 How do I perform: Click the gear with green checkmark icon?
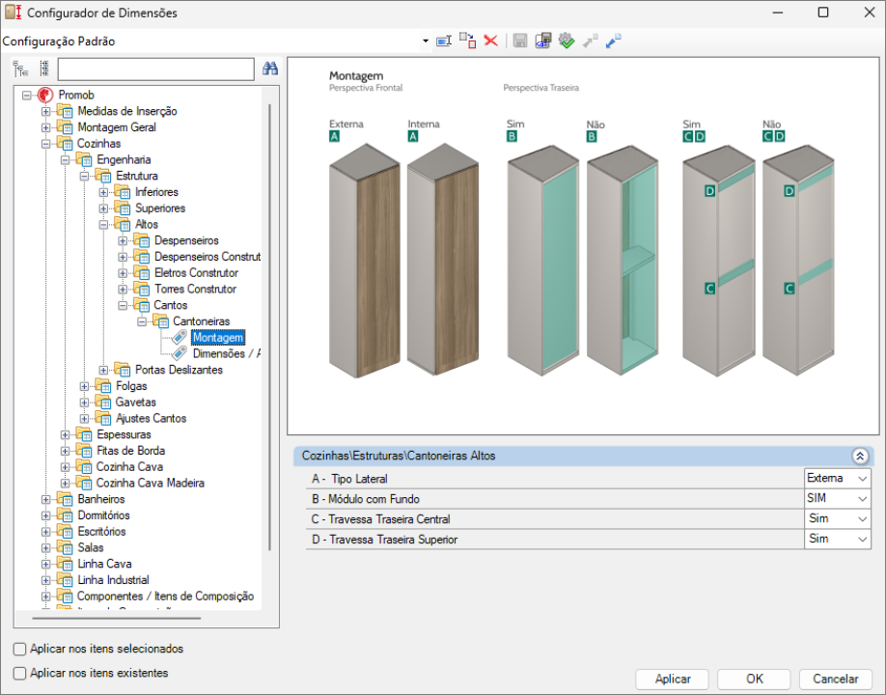[x=566, y=41]
